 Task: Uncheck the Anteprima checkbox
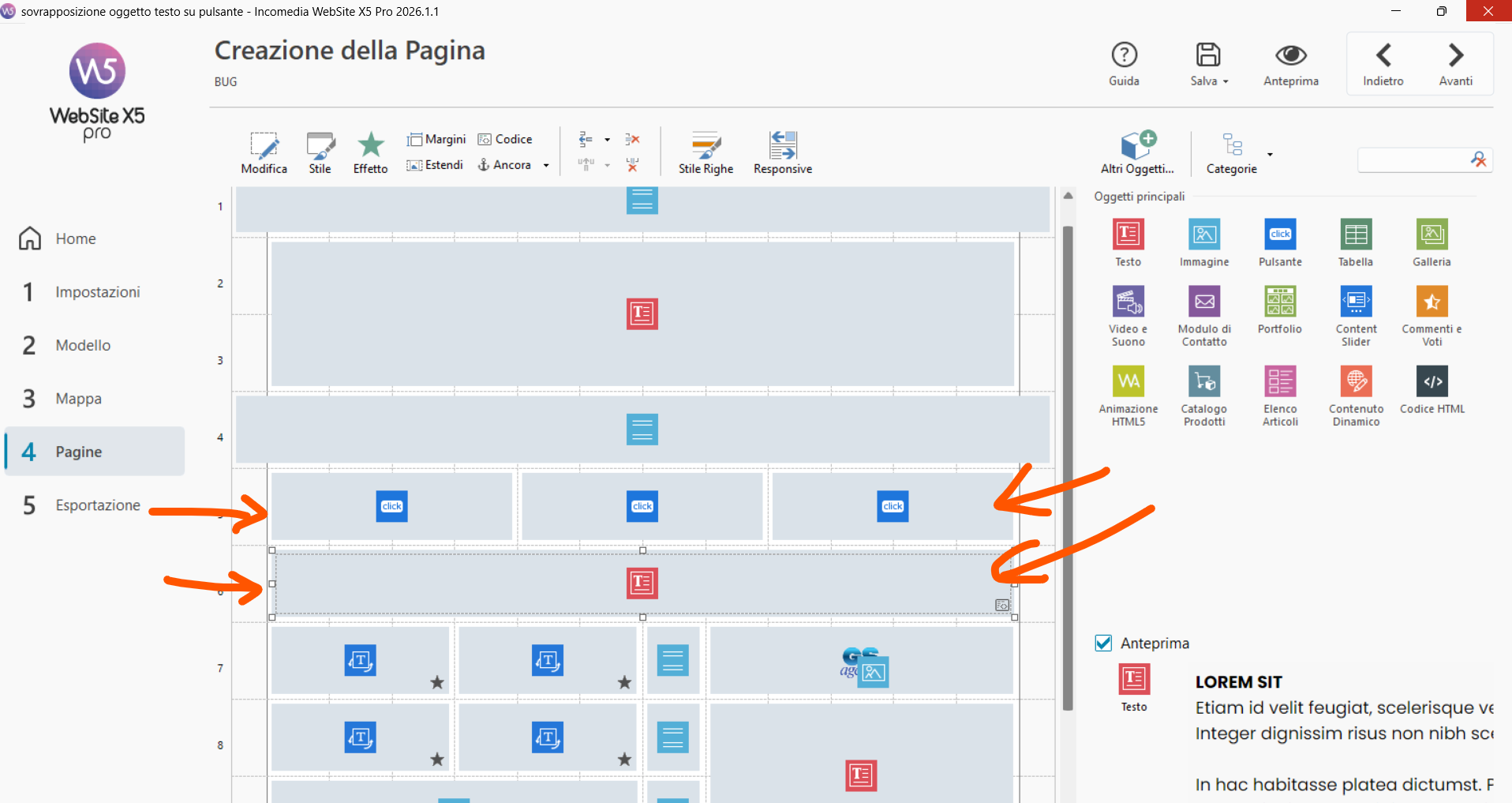click(1103, 643)
